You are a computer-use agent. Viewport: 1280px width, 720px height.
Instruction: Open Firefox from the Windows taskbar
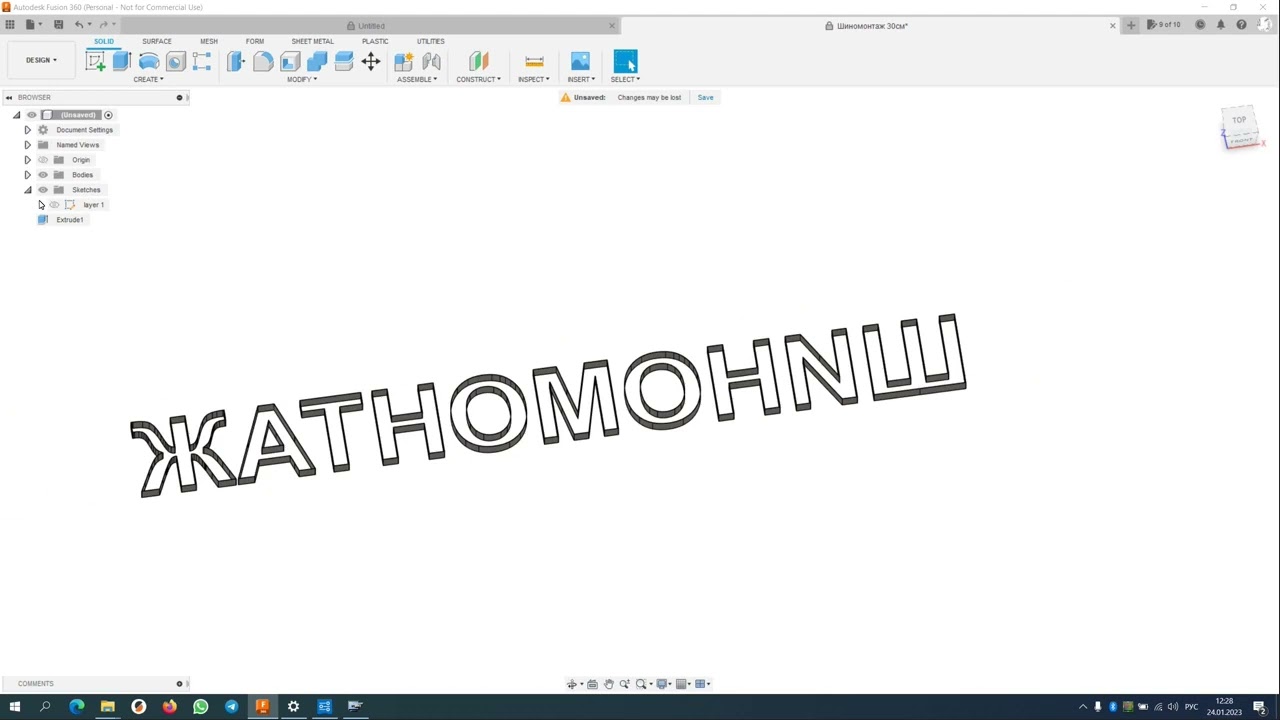[169, 707]
